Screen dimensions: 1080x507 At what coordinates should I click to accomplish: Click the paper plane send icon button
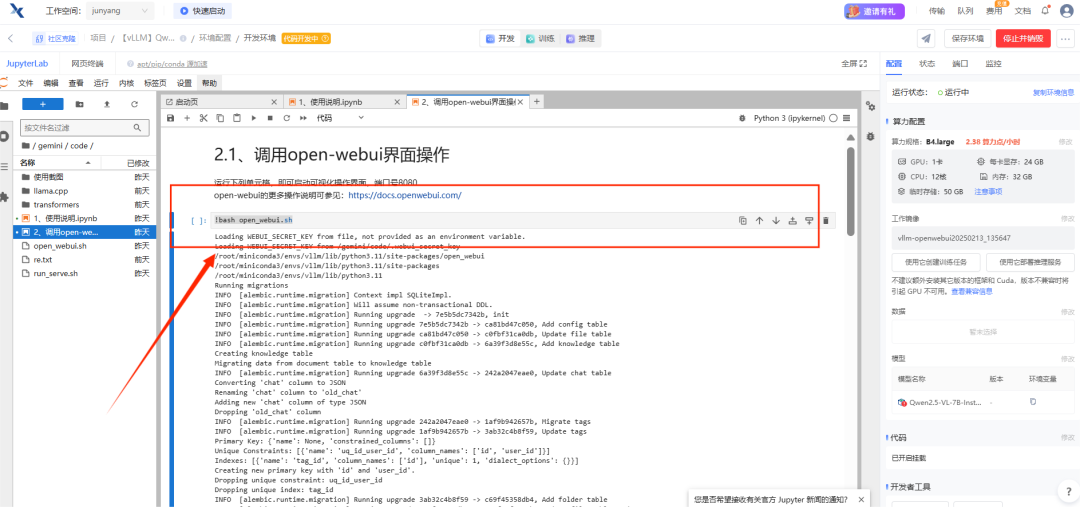tap(927, 39)
